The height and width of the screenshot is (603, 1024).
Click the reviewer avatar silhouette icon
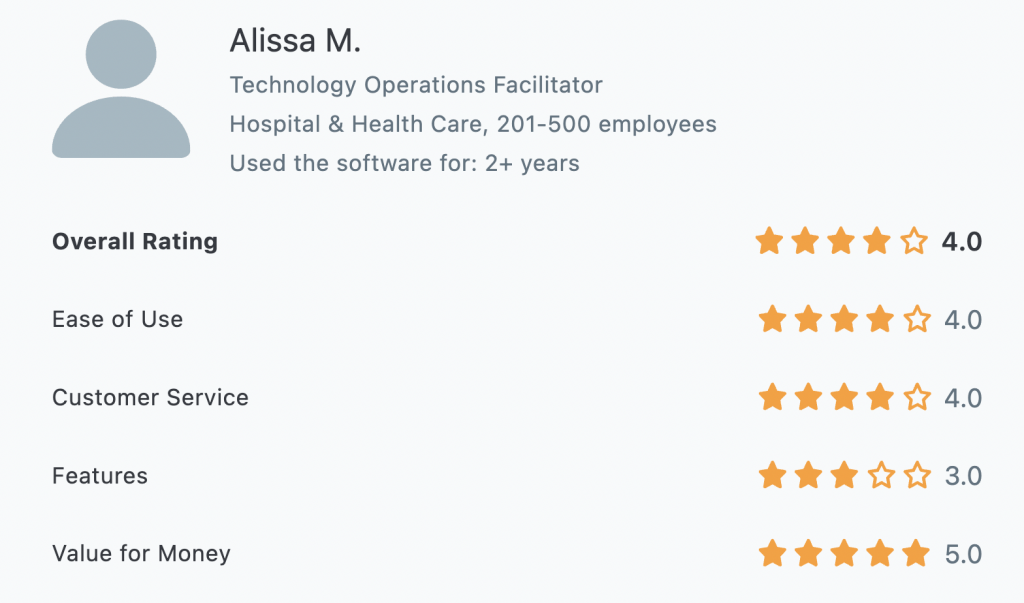[121, 91]
